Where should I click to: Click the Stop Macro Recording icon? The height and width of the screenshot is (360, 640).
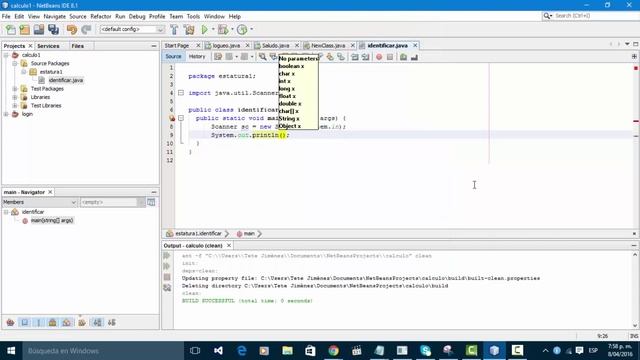tap(390, 57)
